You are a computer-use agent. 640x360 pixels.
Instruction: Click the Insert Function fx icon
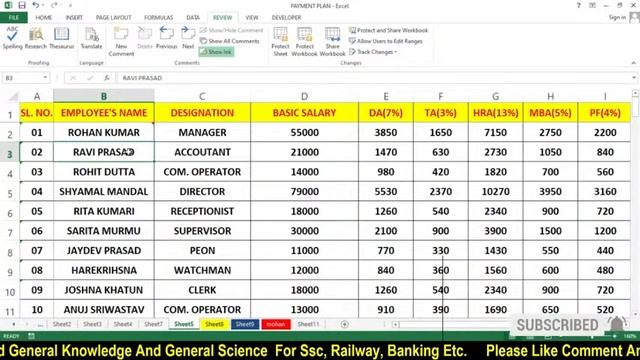tap(107, 78)
